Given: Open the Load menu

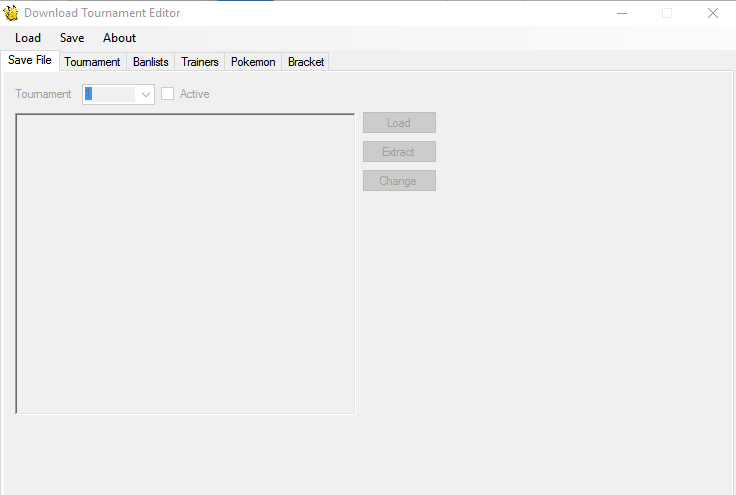Looking at the screenshot, I should point(28,38).
